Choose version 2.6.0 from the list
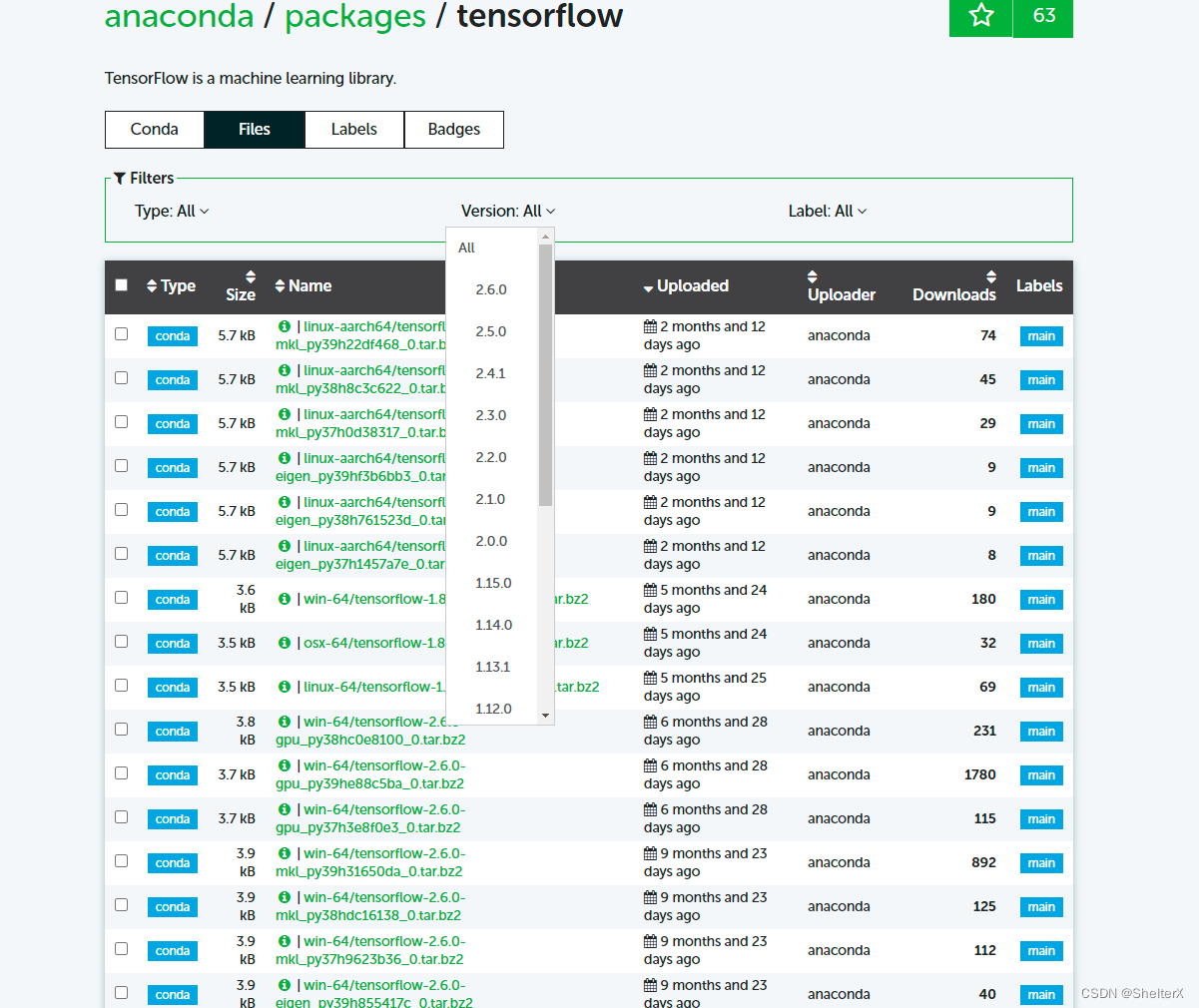Image resolution: width=1199 pixels, height=1008 pixels. pyautogui.click(x=491, y=289)
